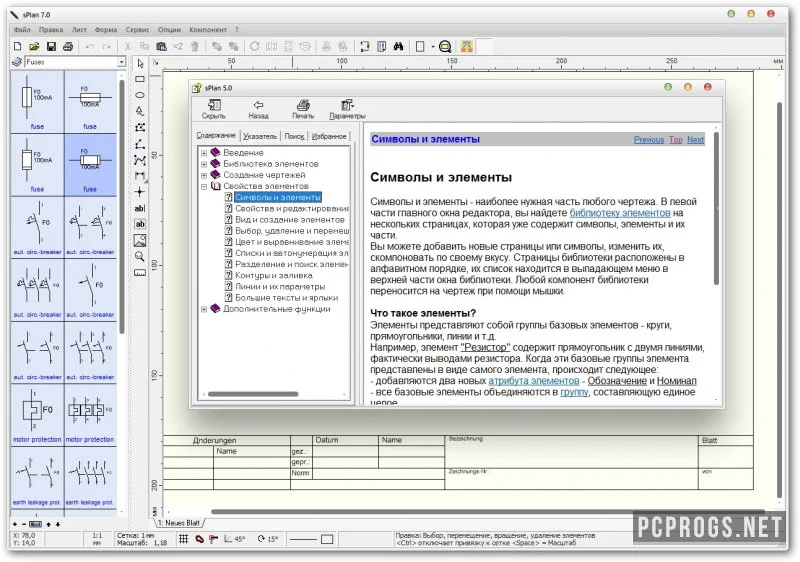Toggle the 15° rotation step in status bar
Screen dimensions: 800x562
(x=268, y=539)
